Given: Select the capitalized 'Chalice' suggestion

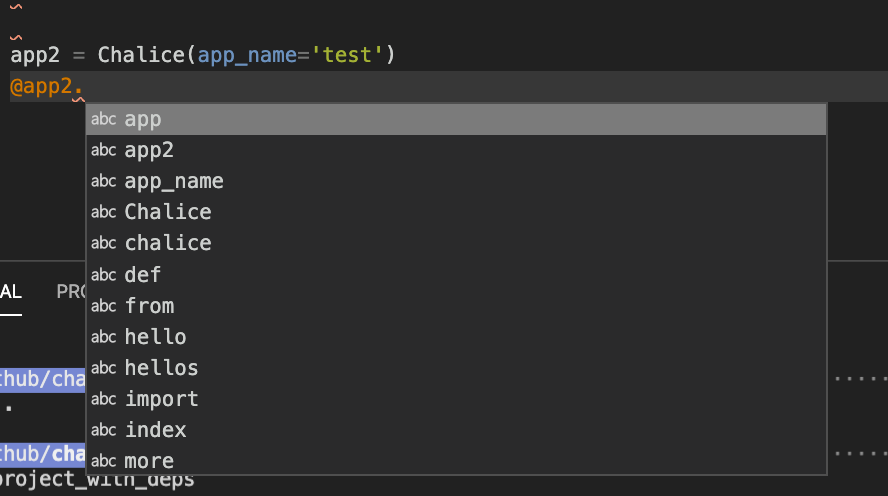Looking at the screenshot, I should pos(456,212).
